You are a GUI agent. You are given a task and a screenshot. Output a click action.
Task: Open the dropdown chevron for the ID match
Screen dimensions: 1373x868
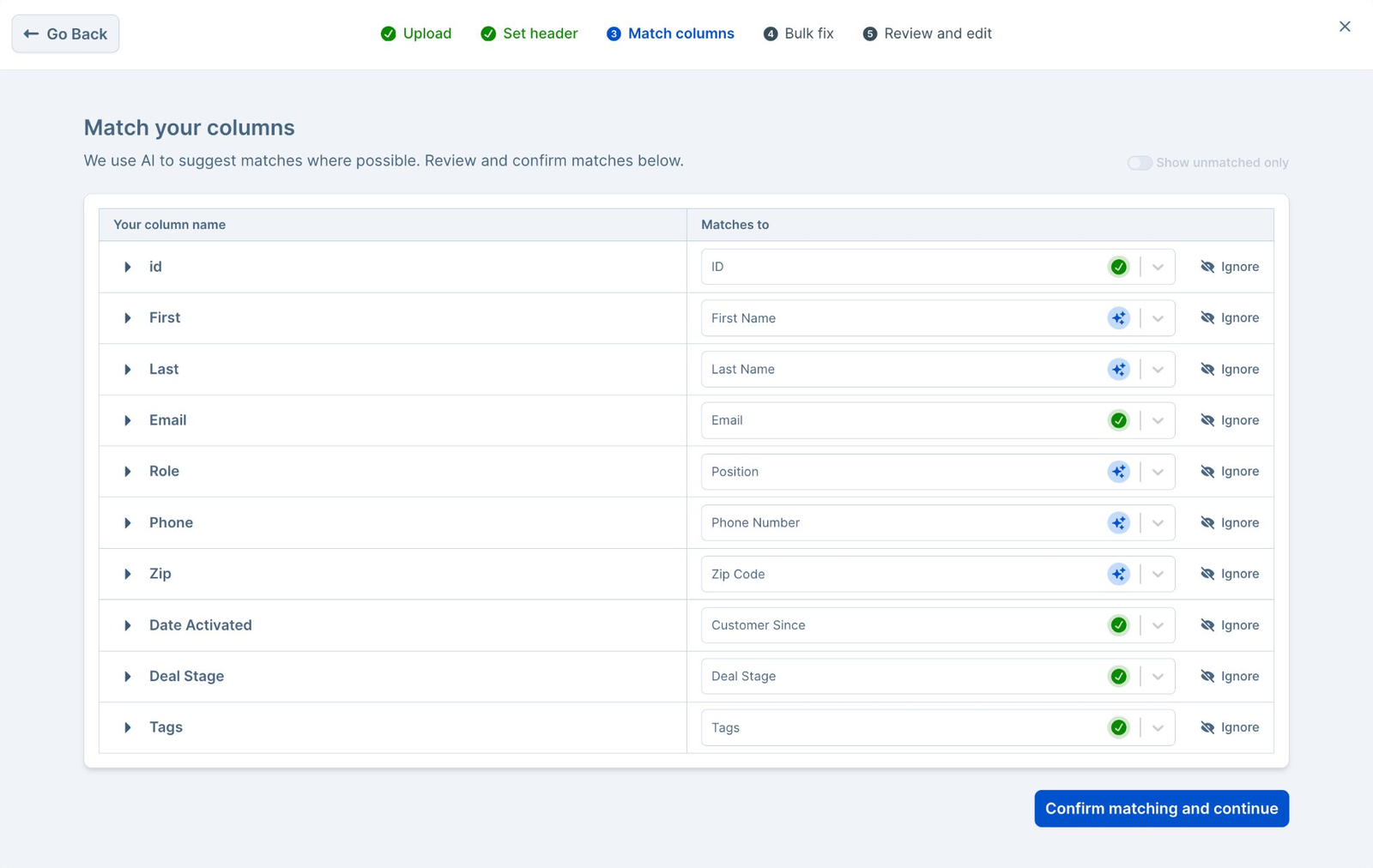pos(1158,267)
